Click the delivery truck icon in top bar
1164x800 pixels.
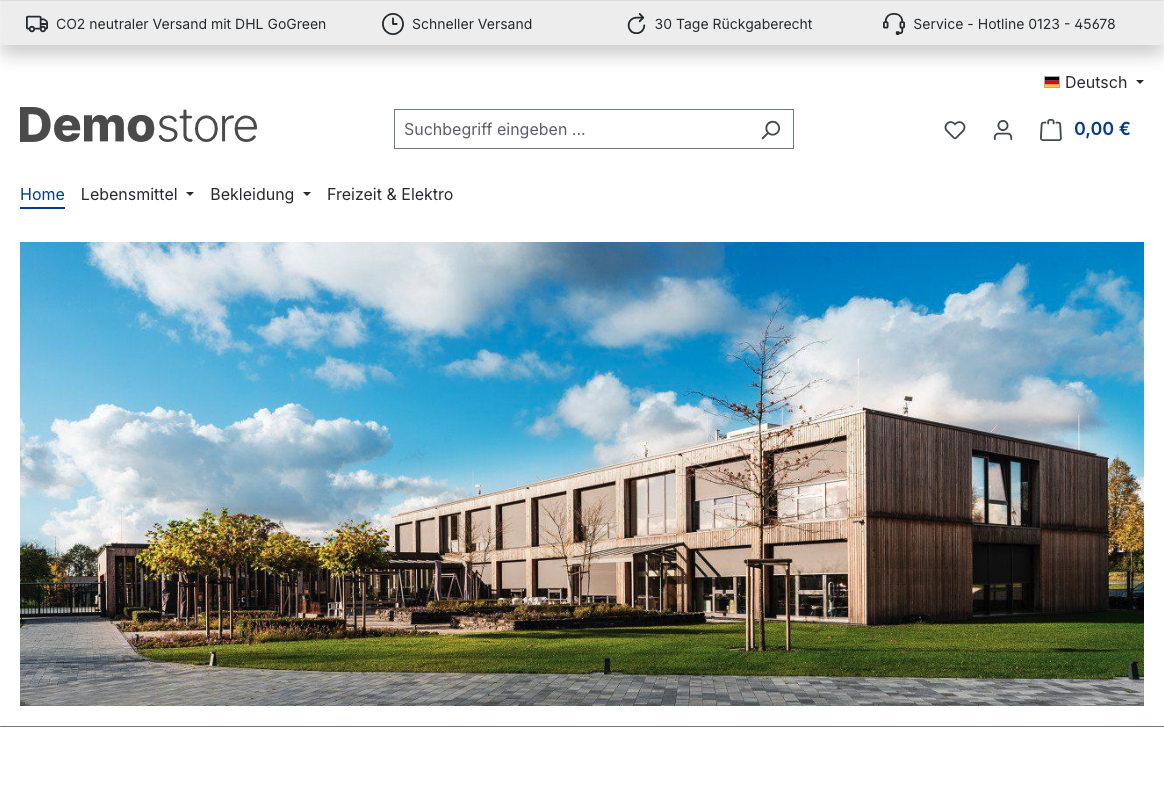[37, 24]
